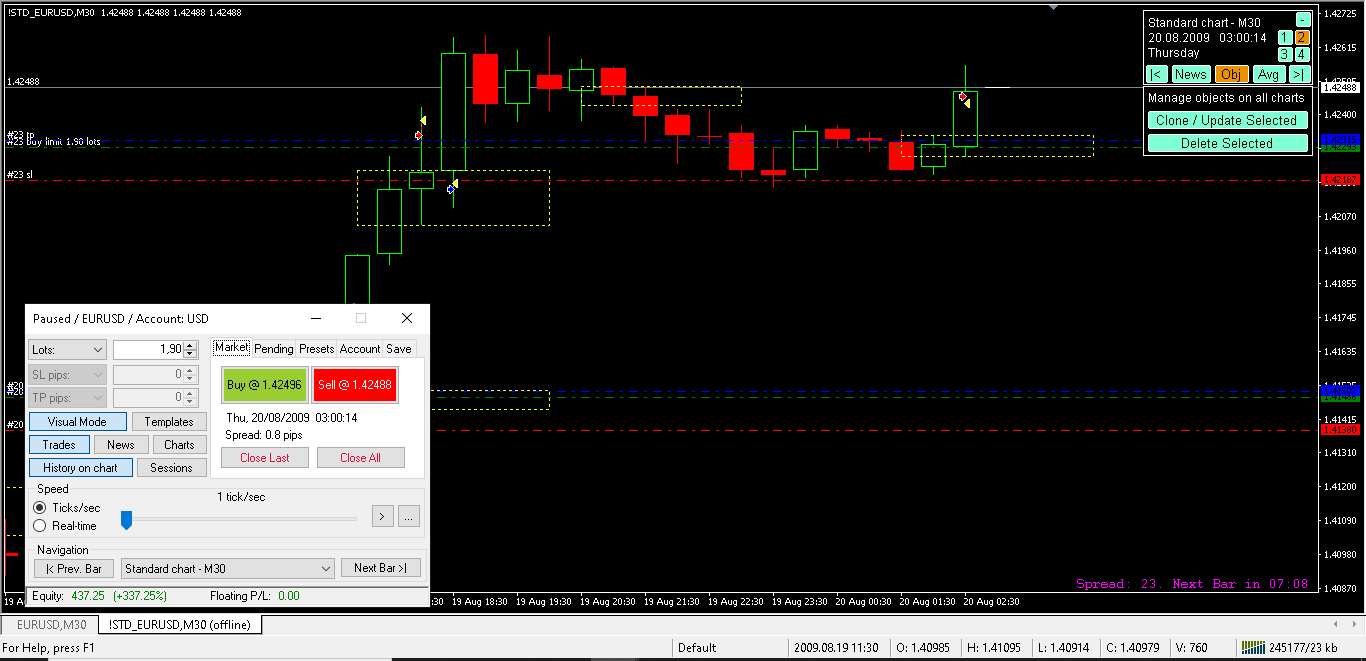Select the Ticks/sec radio option
Image resolution: width=1366 pixels, height=661 pixels.
[68, 508]
